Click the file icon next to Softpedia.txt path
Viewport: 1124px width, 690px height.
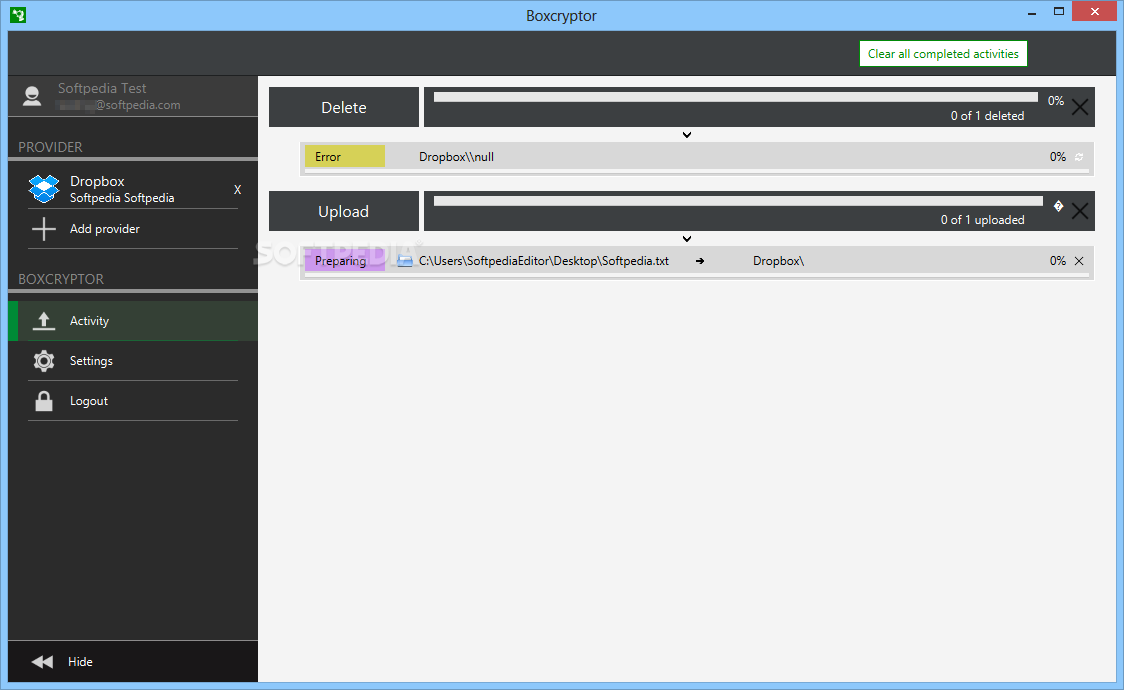point(405,261)
